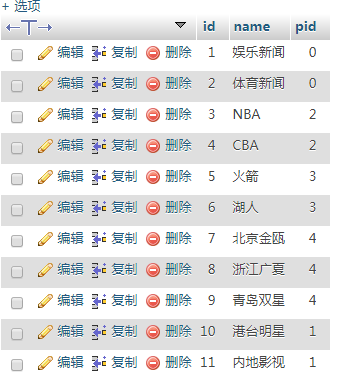Screen dimensions: 362x374
Task: Click pid value in 港台明星 row
Action: 312,331
